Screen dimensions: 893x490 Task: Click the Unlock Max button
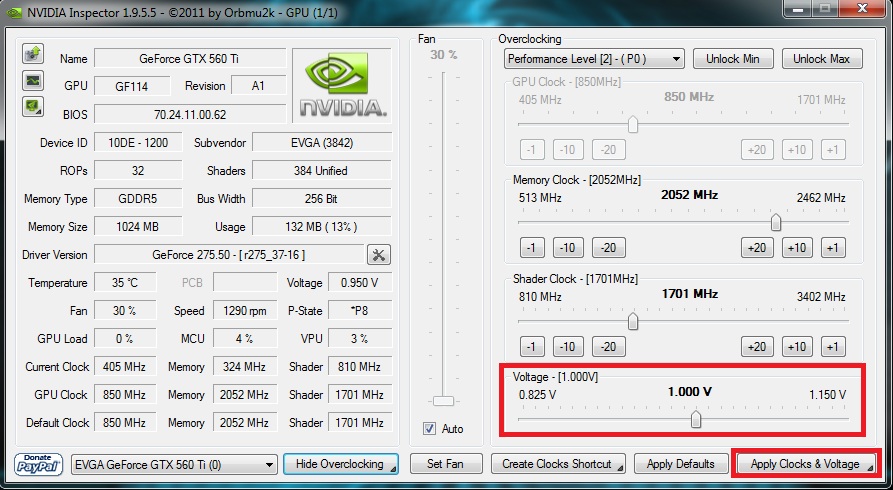pyautogui.click(x=822, y=59)
